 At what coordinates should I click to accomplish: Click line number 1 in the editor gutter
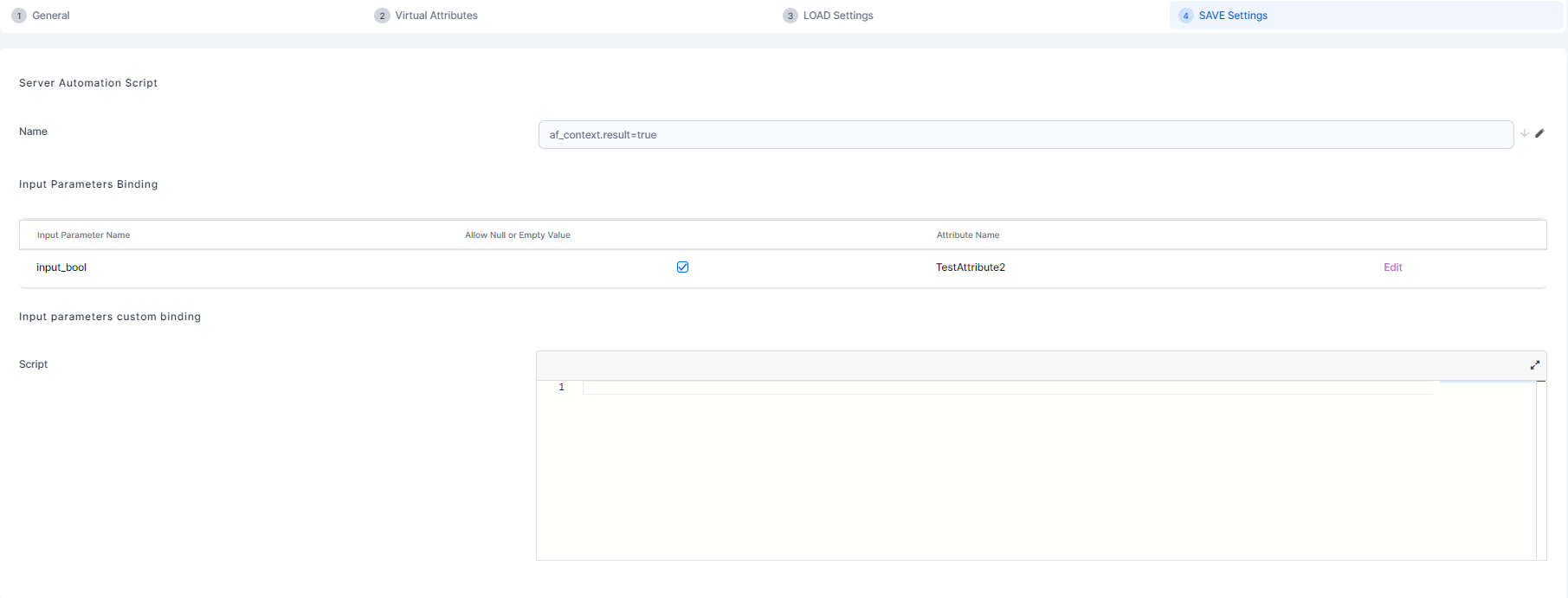point(561,388)
